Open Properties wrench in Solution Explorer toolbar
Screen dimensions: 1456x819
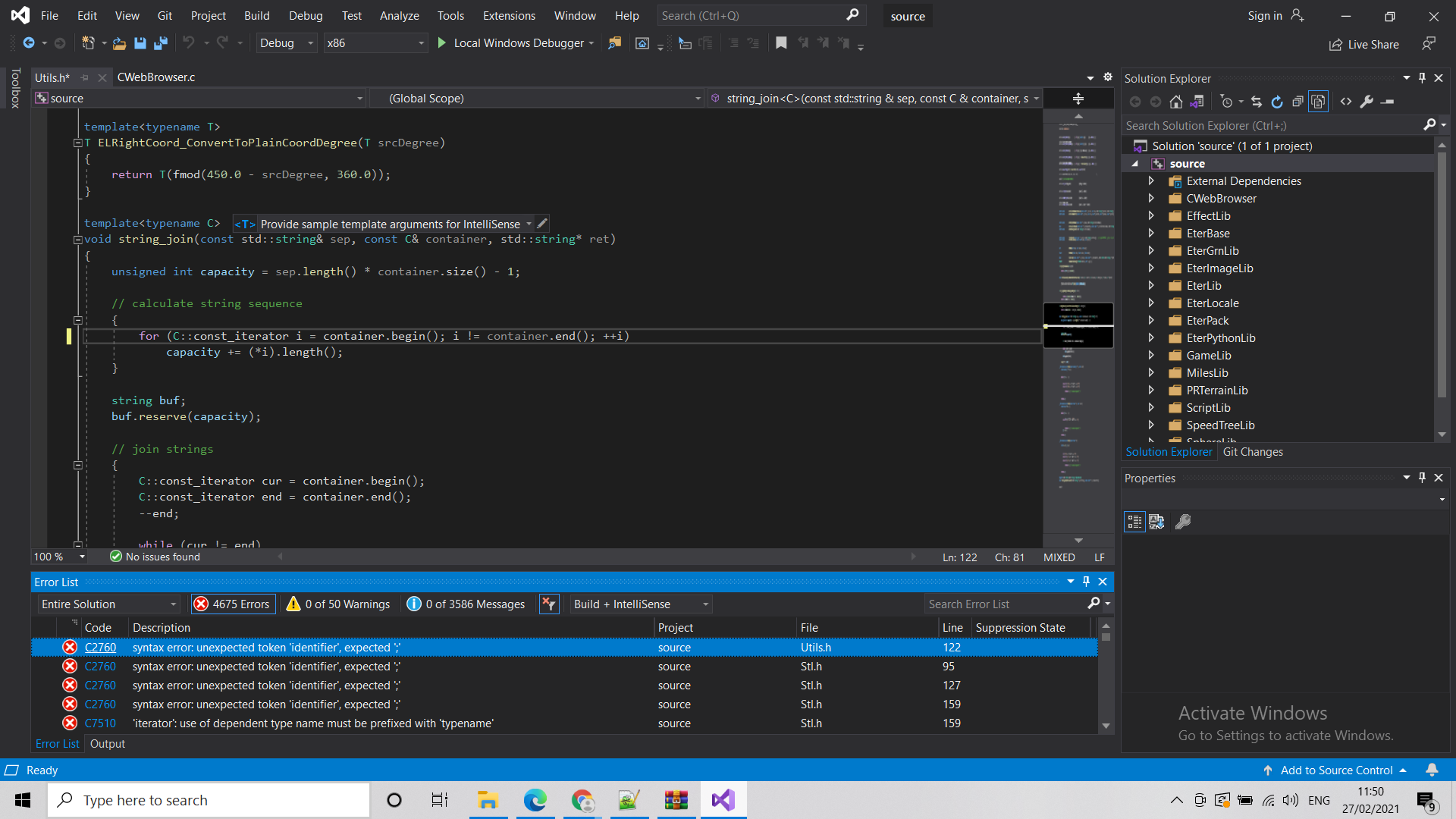pyautogui.click(x=1367, y=102)
